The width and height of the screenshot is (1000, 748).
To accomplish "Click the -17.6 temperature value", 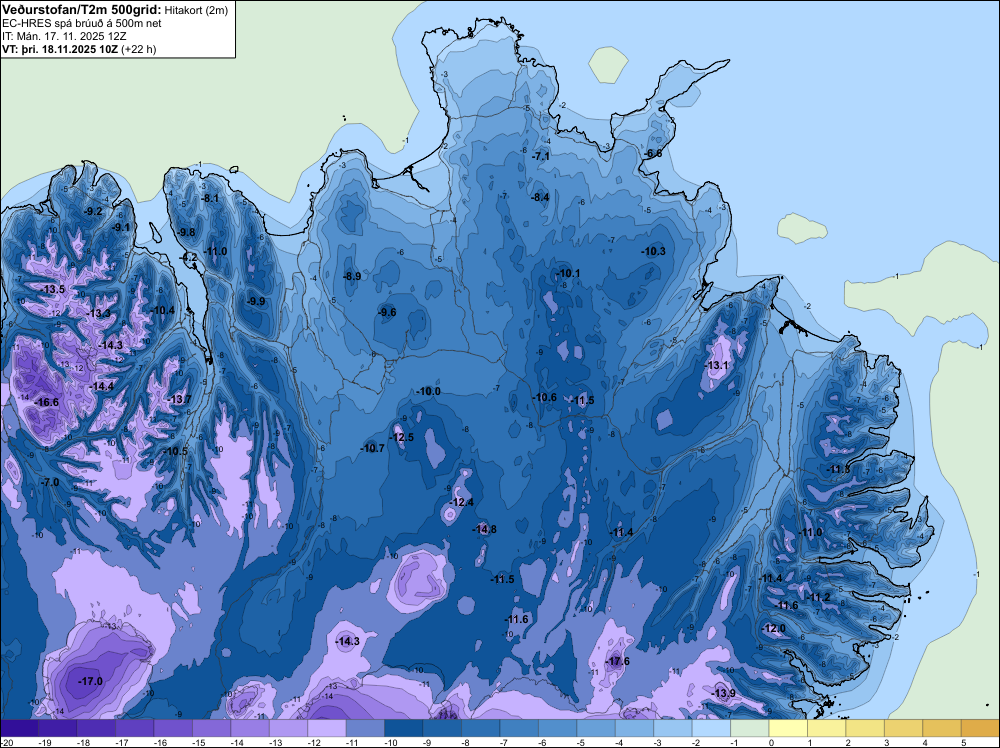I will [618, 661].
